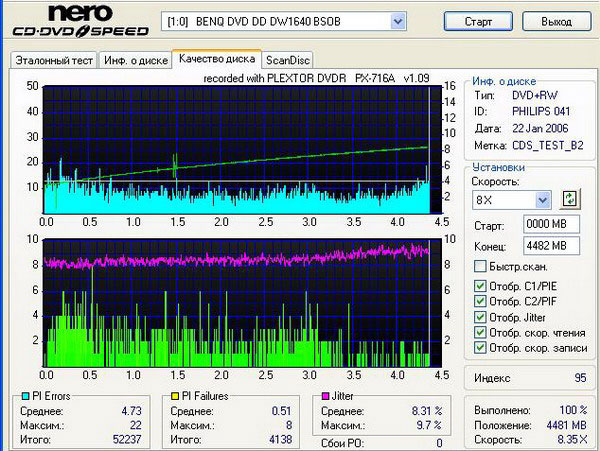The width and height of the screenshot is (600, 451).
Task: Click the Nero CD-DVD Speed logo
Action: tap(80, 21)
